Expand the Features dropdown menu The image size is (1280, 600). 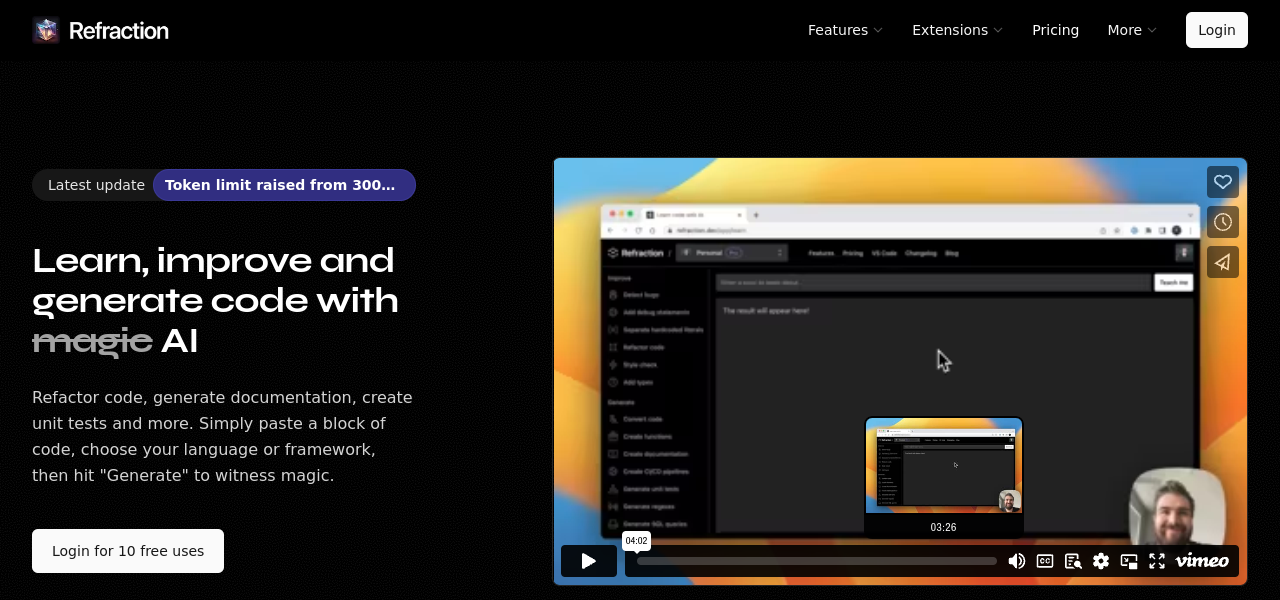pyautogui.click(x=845, y=30)
